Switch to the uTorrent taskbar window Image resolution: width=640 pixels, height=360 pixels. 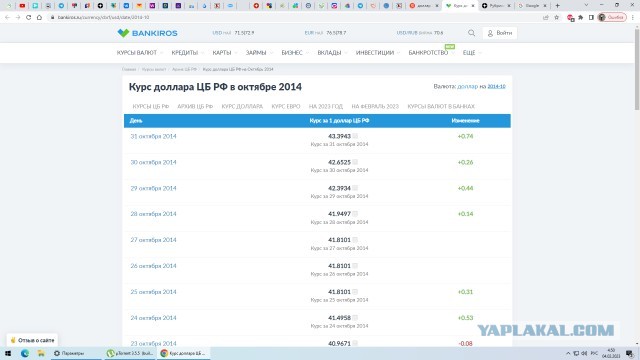point(130,353)
